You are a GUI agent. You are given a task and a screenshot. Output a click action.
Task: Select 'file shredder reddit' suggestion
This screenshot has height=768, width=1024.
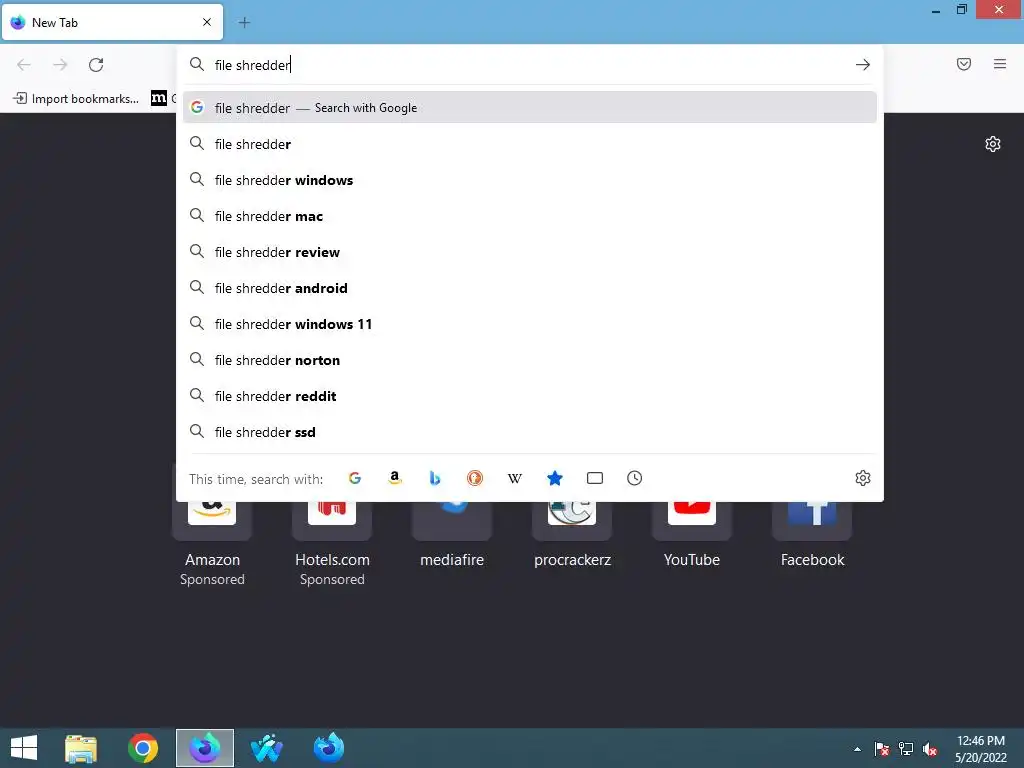pyautogui.click(x=530, y=396)
